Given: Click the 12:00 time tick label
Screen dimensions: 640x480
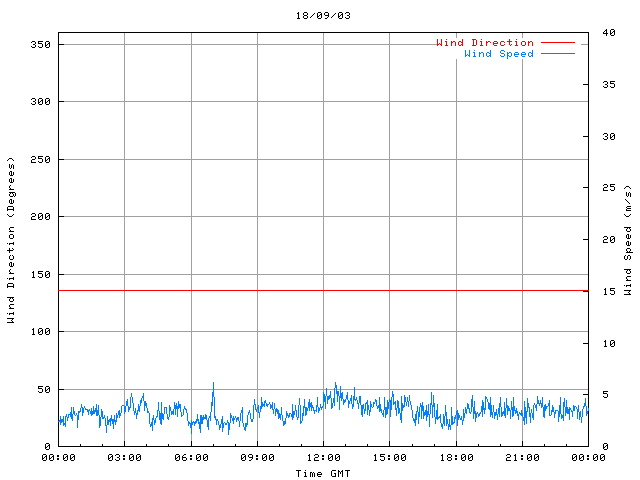Looking at the screenshot, I should coord(324,458).
